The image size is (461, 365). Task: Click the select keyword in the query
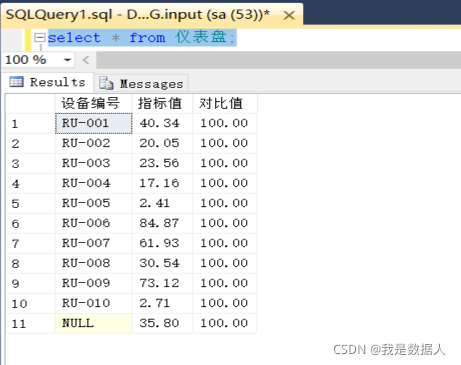pyautogui.click(x=74, y=37)
